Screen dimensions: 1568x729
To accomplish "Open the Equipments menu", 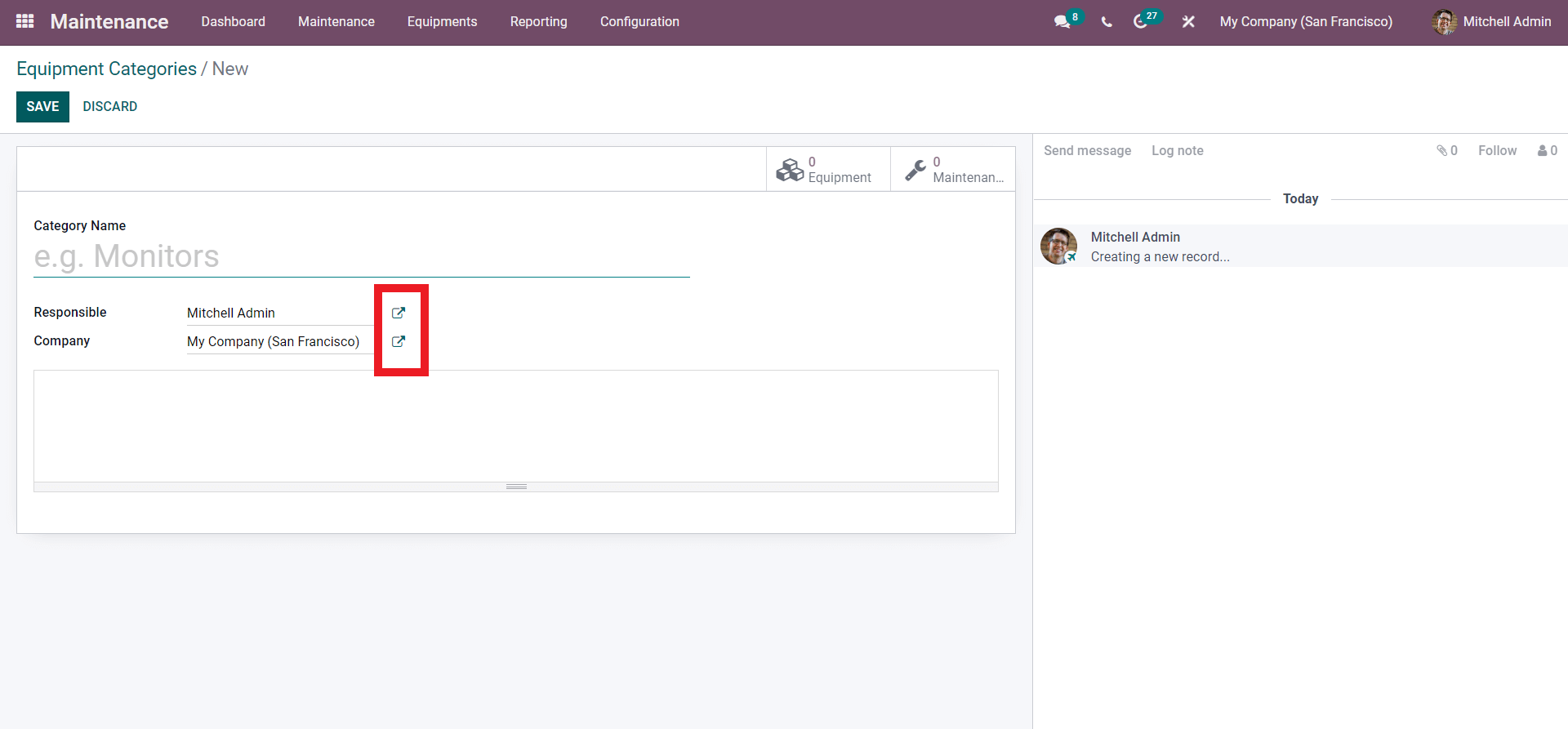I will coord(443,22).
